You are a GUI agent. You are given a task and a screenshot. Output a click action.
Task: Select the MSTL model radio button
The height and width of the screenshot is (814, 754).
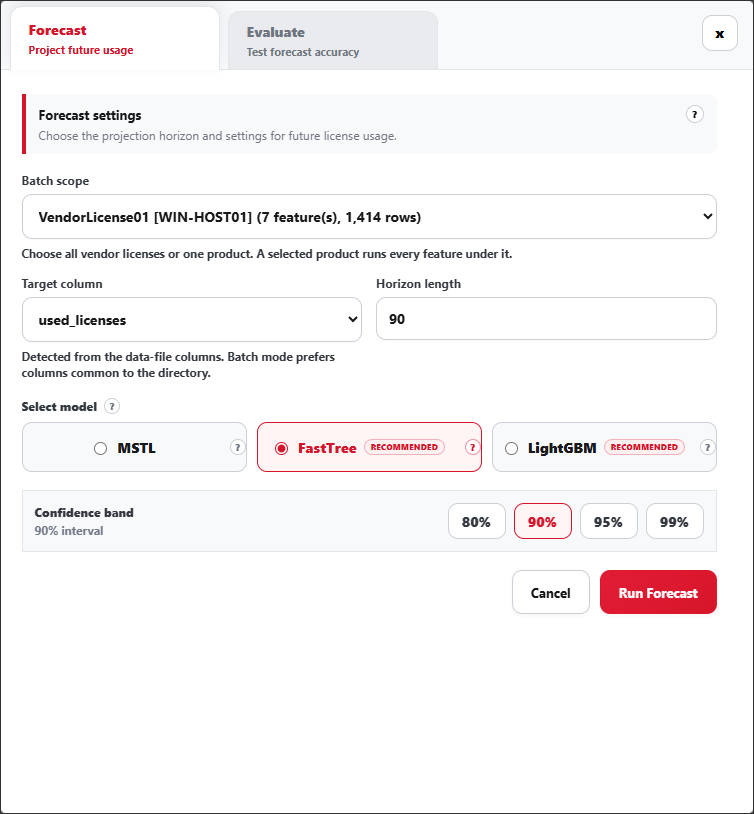pos(100,448)
